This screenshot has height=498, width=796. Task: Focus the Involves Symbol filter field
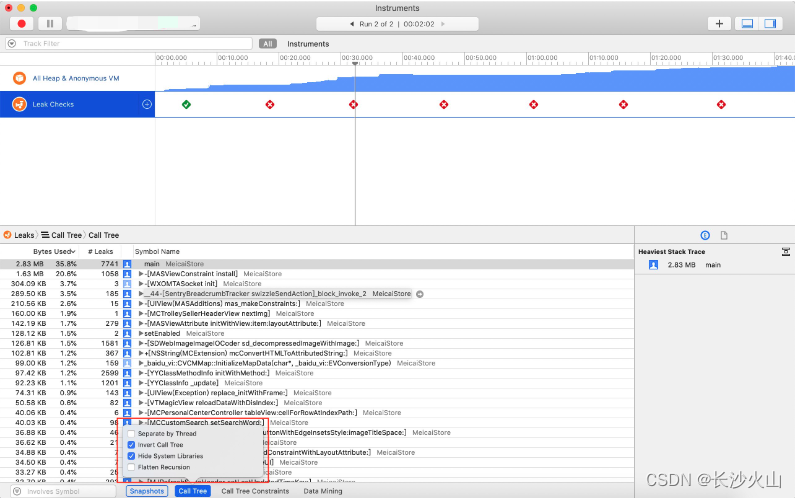click(63, 491)
